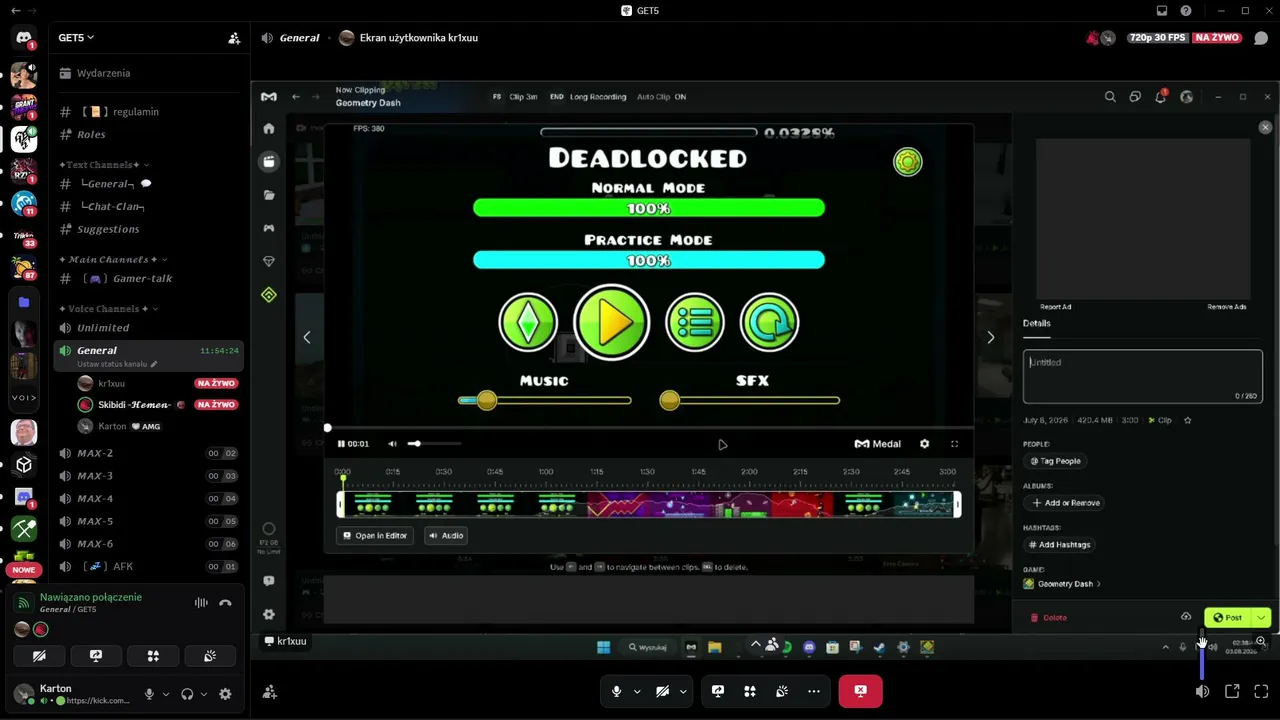Search in Medal app

(x=1110, y=97)
